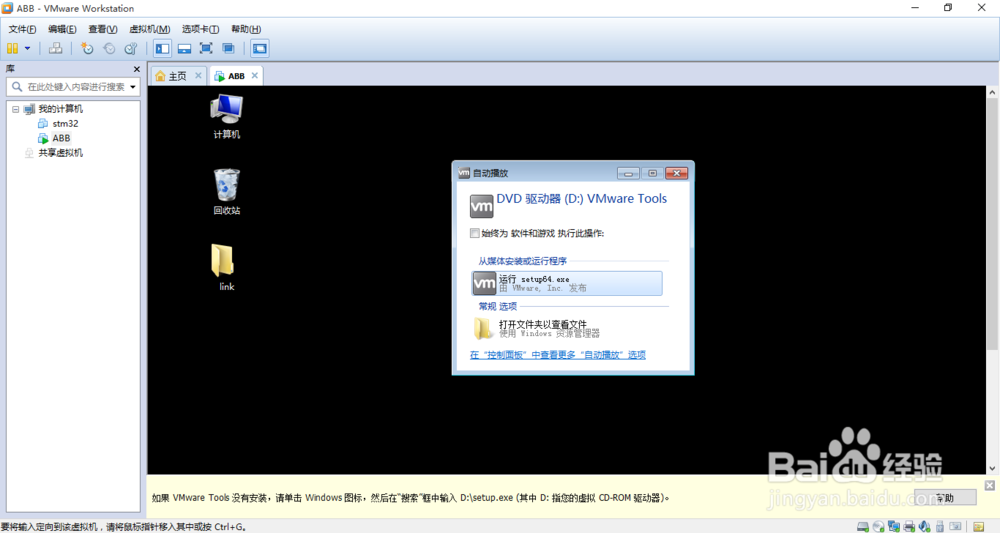The height and width of the screenshot is (533, 1000).
Task: Click the scrollbar up arrow in VM view
Action: point(992,92)
